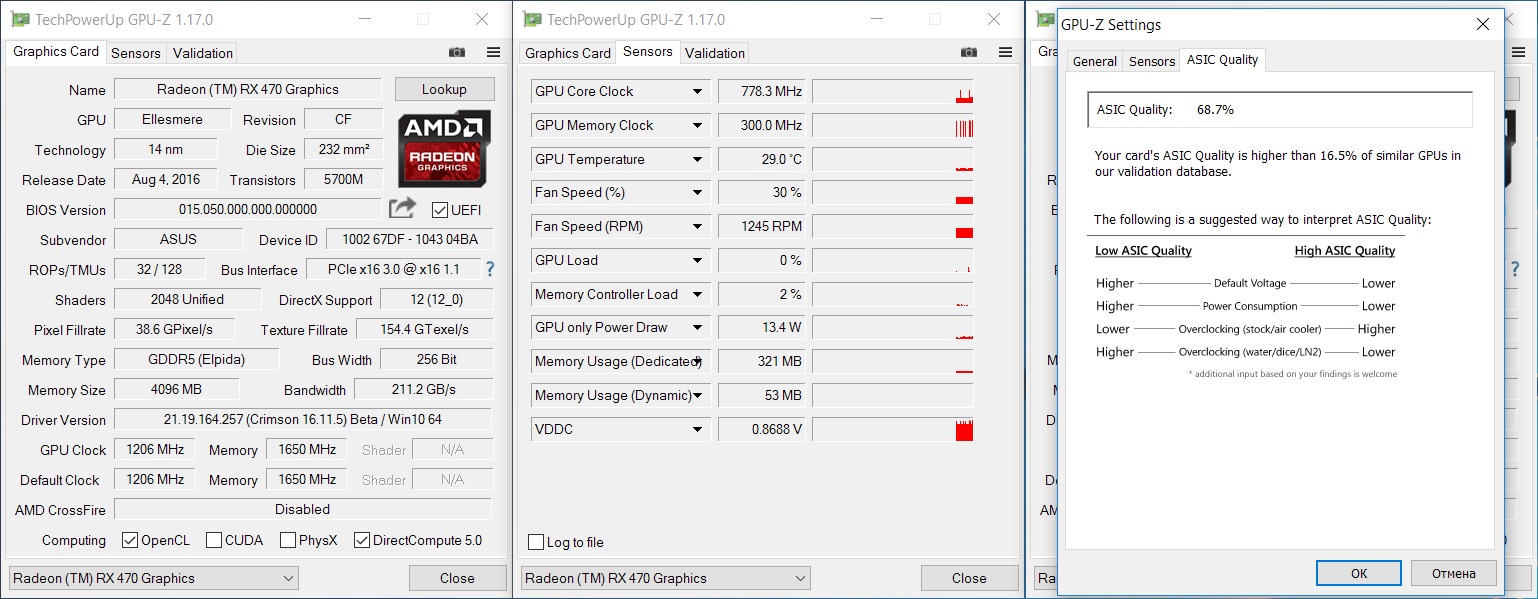1538x599 pixels.
Task: Click the GPU Core Clock history graph
Action: click(892, 91)
